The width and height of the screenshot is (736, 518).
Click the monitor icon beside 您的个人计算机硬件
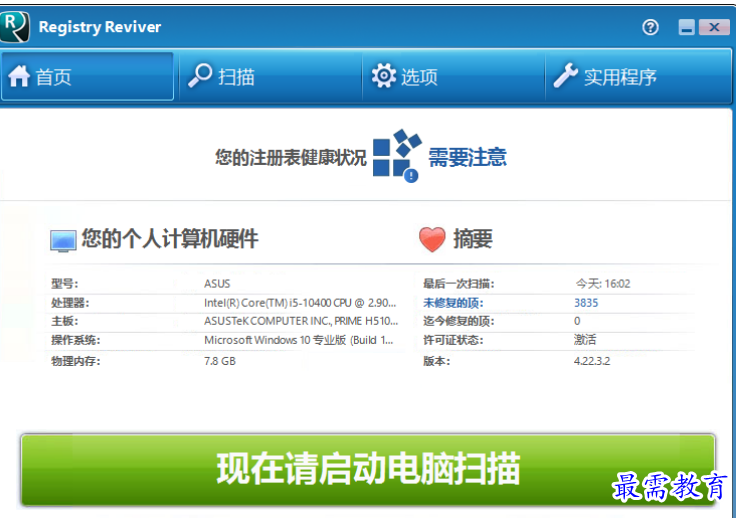pyautogui.click(x=63, y=241)
